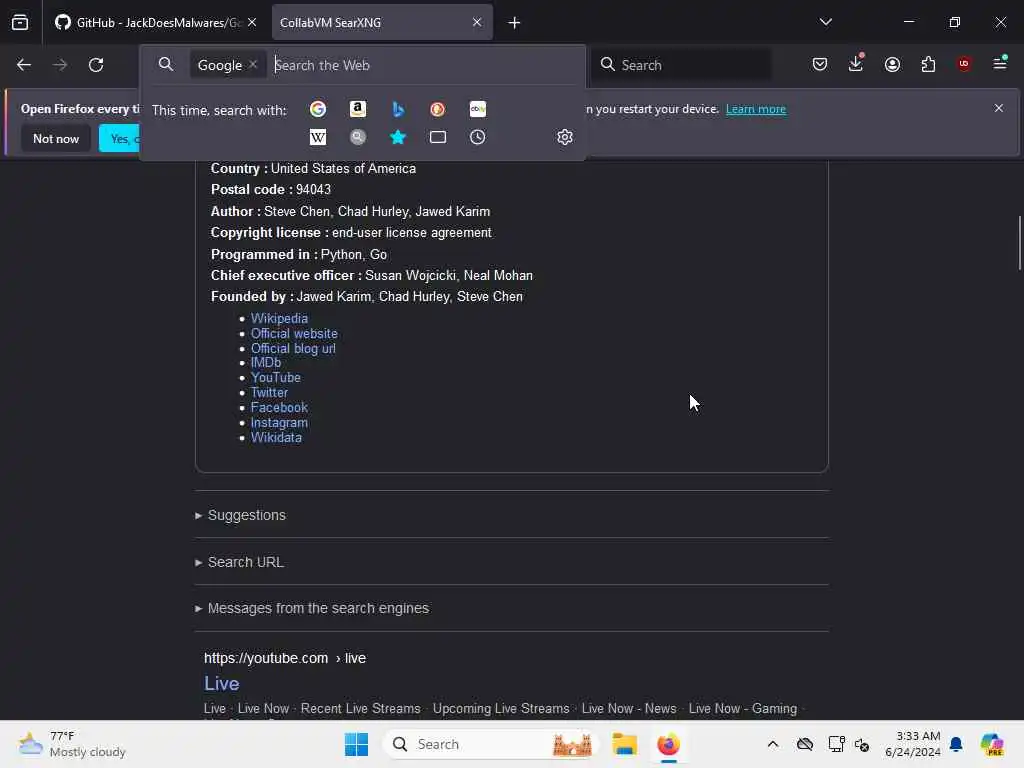The image size is (1024, 768).
Task: Click the address bar Search the Web field
Action: point(424,65)
